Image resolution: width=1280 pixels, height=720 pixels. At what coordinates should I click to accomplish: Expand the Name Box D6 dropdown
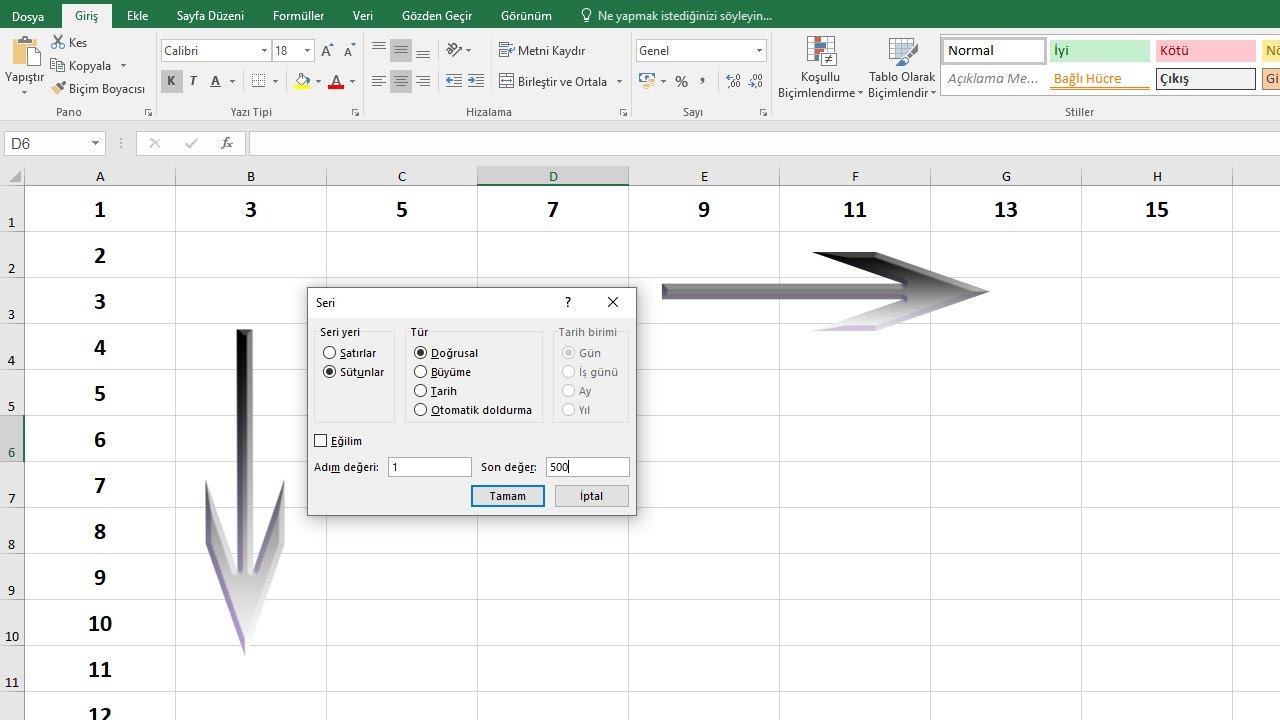tap(96, 144)
